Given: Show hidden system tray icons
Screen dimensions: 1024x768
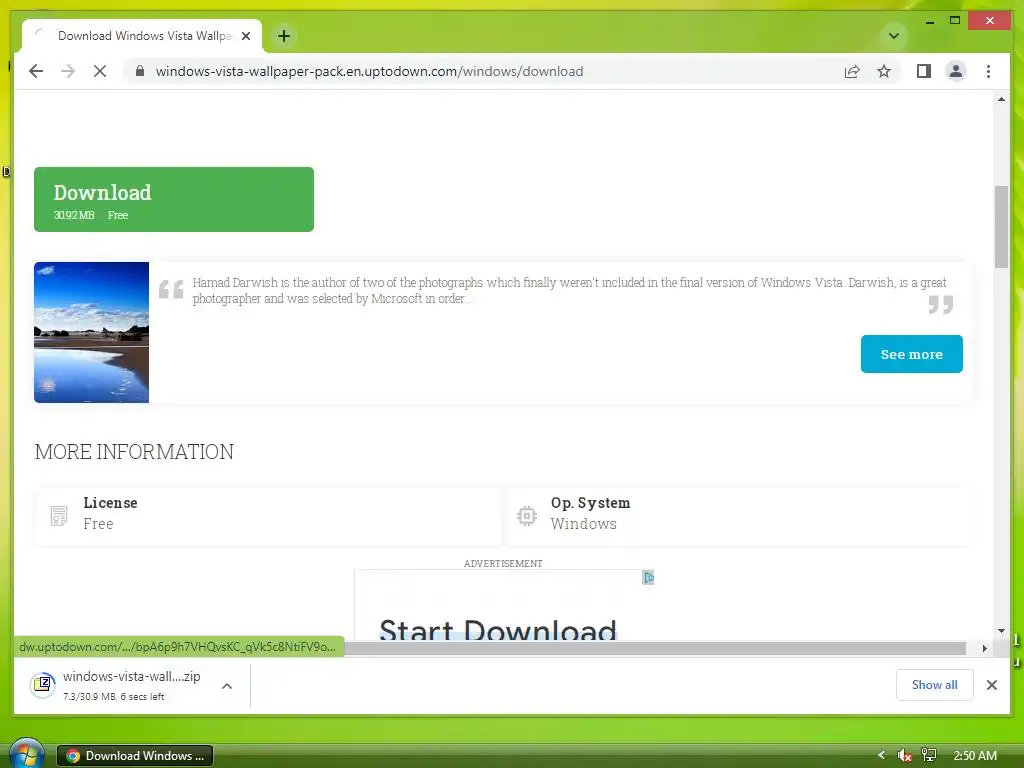Looking at the screenshot, I should (x=881, y=755).
